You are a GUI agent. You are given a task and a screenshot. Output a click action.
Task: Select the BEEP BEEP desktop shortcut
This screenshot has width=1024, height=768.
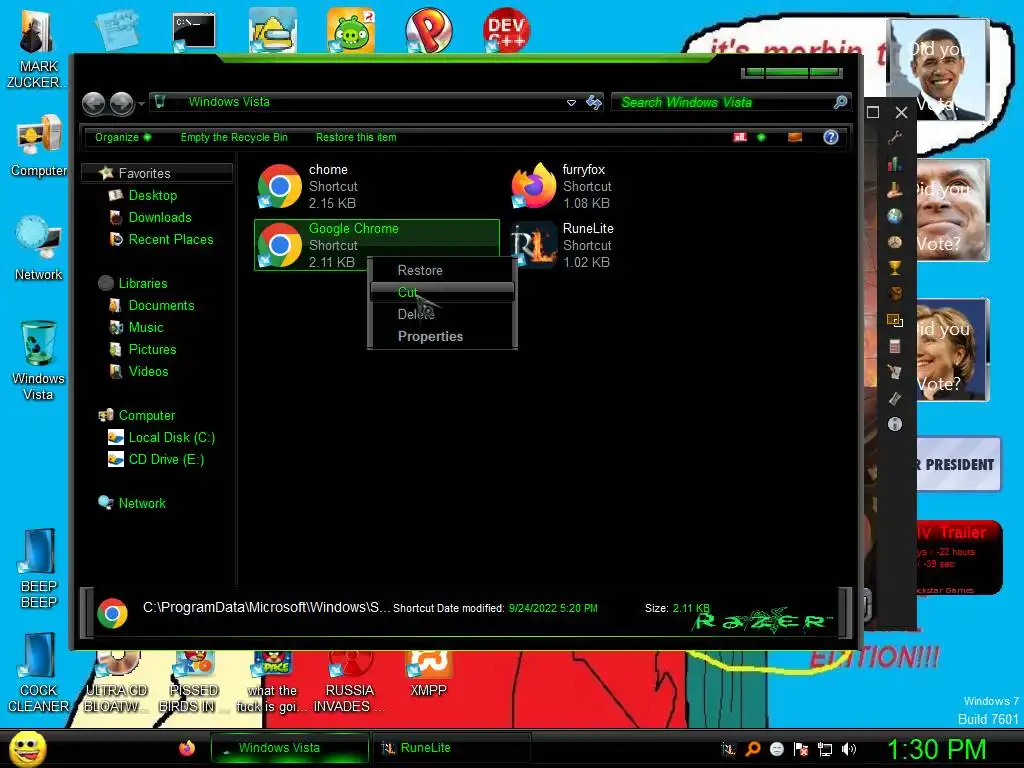point(39,568)
